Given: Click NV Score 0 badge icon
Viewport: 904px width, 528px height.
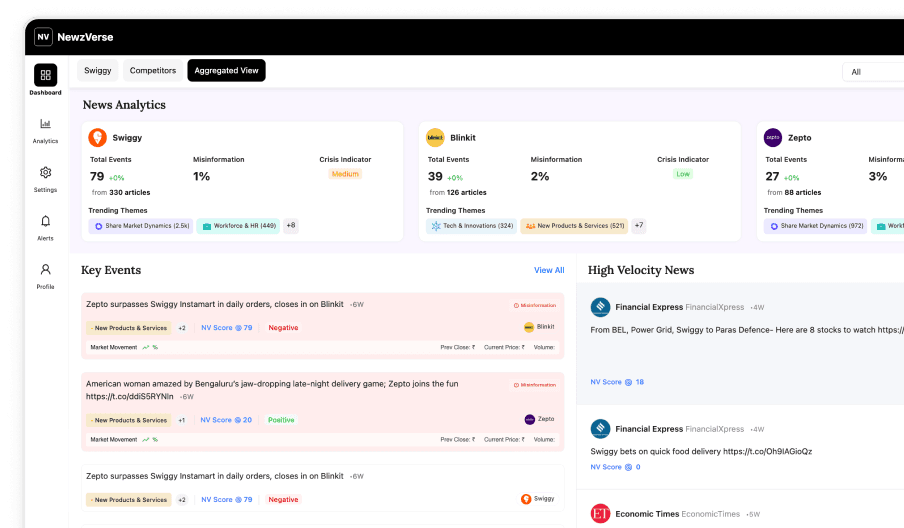Looking at the screenshot, I should click(628, 467).
